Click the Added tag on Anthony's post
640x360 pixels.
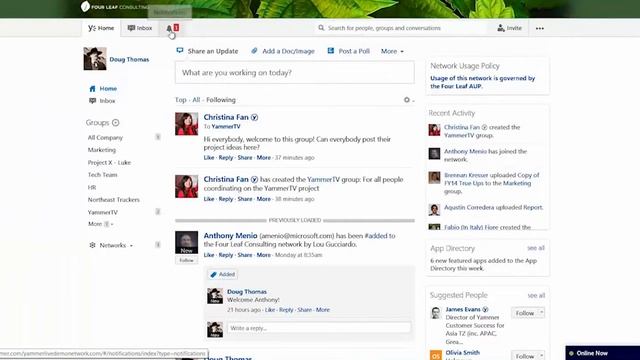click(x=222, y=274)
